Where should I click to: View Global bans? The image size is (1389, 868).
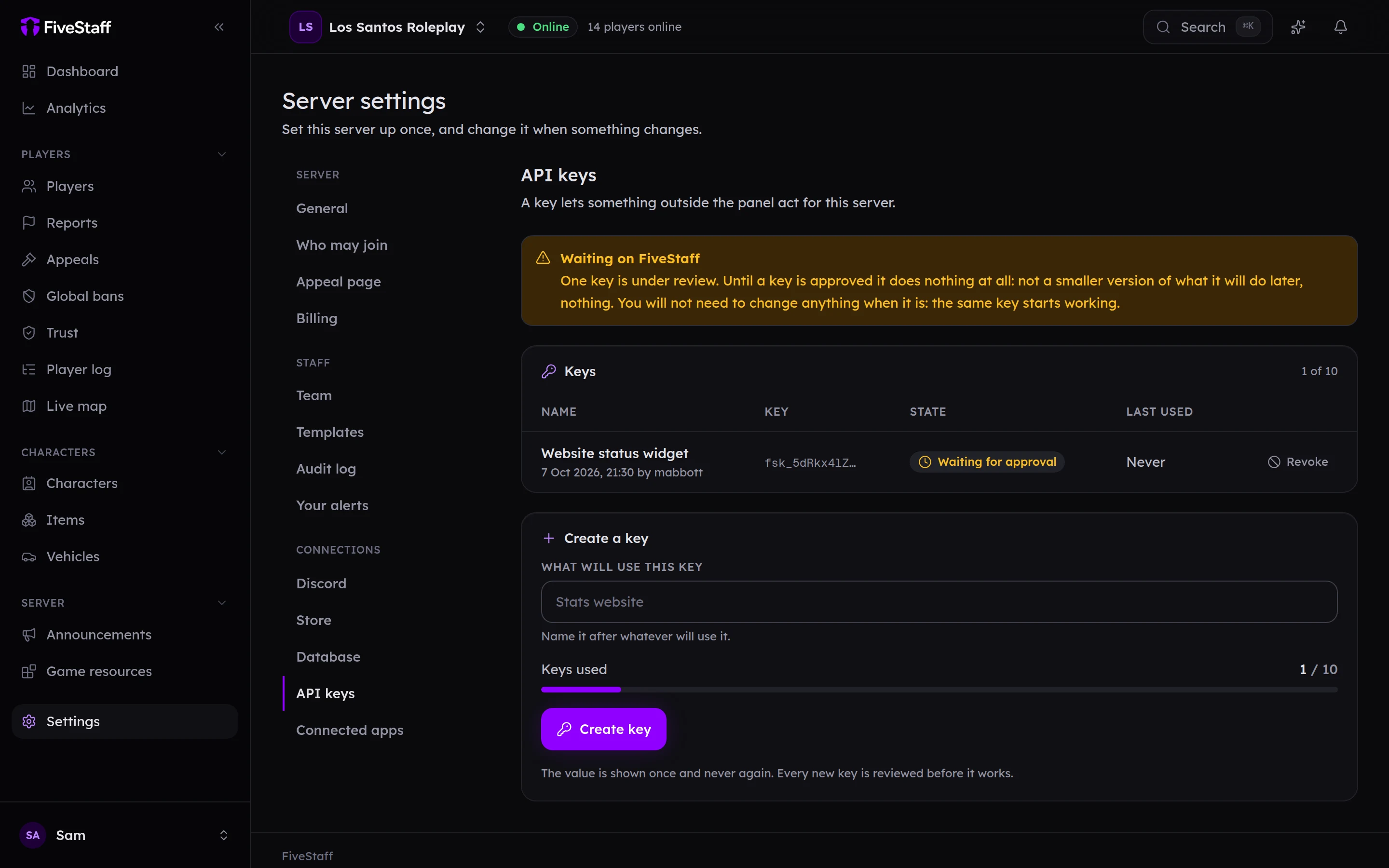(124, 296)
